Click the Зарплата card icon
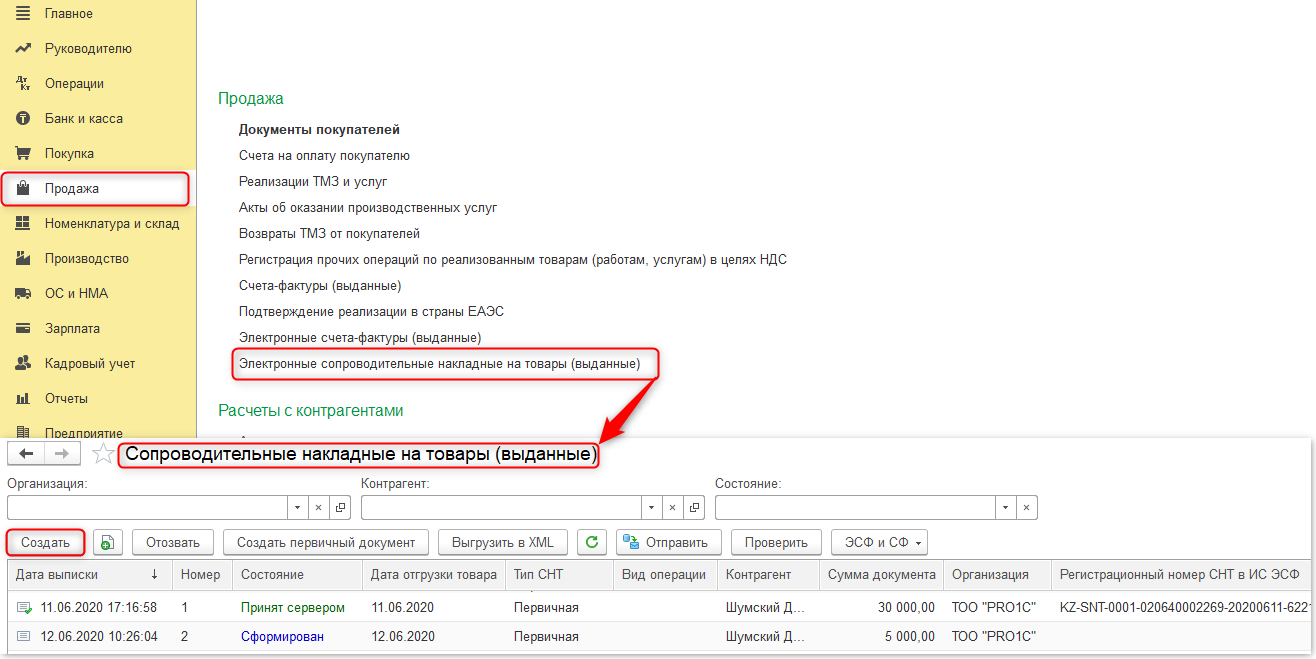 click(x=24, y=328)
